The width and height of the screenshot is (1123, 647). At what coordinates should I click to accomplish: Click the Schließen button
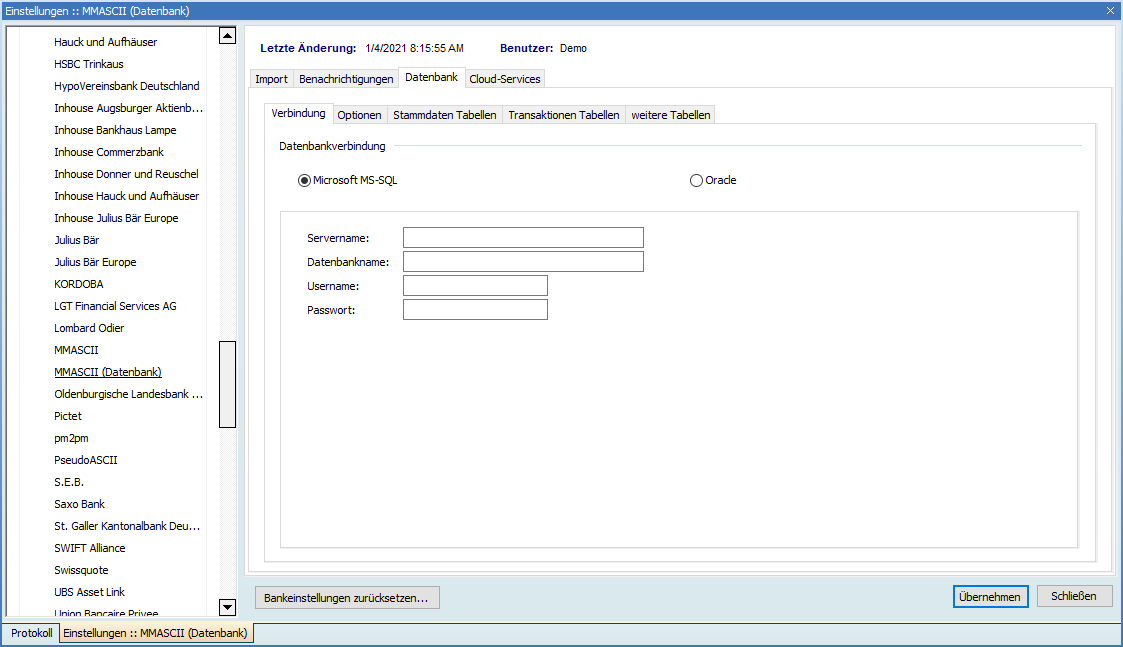[x=1074, y=596]
